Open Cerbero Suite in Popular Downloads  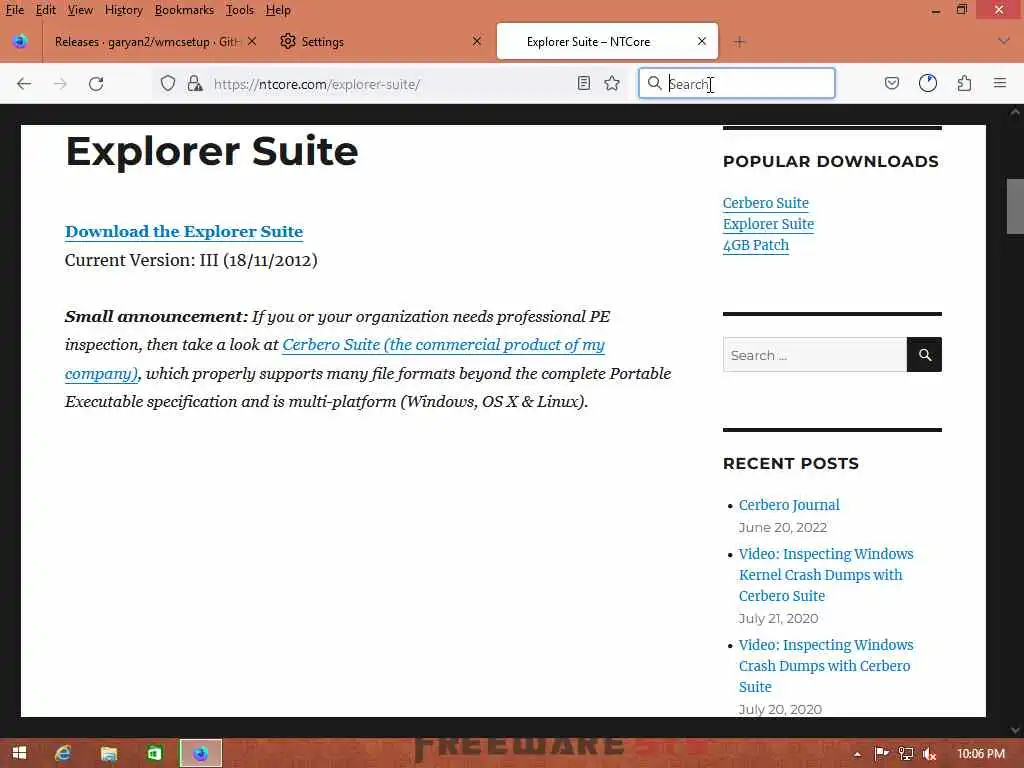765,203
